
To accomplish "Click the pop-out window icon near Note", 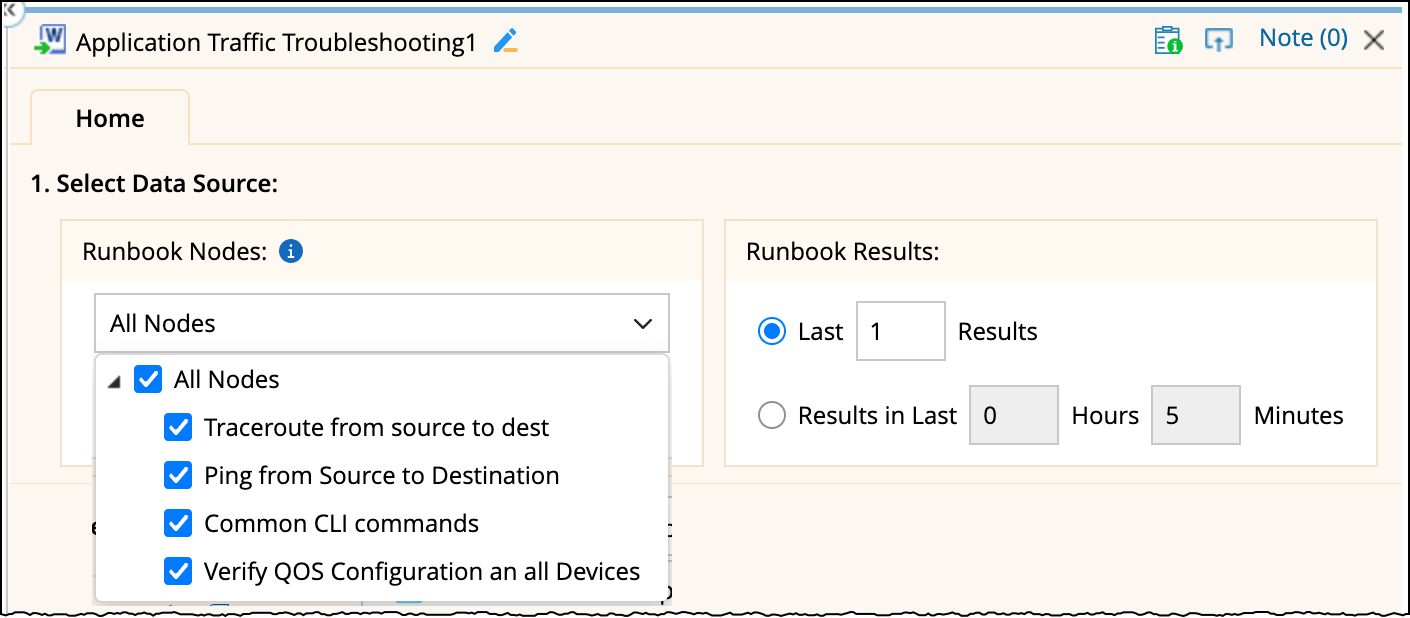I will tap(1218, 40).
